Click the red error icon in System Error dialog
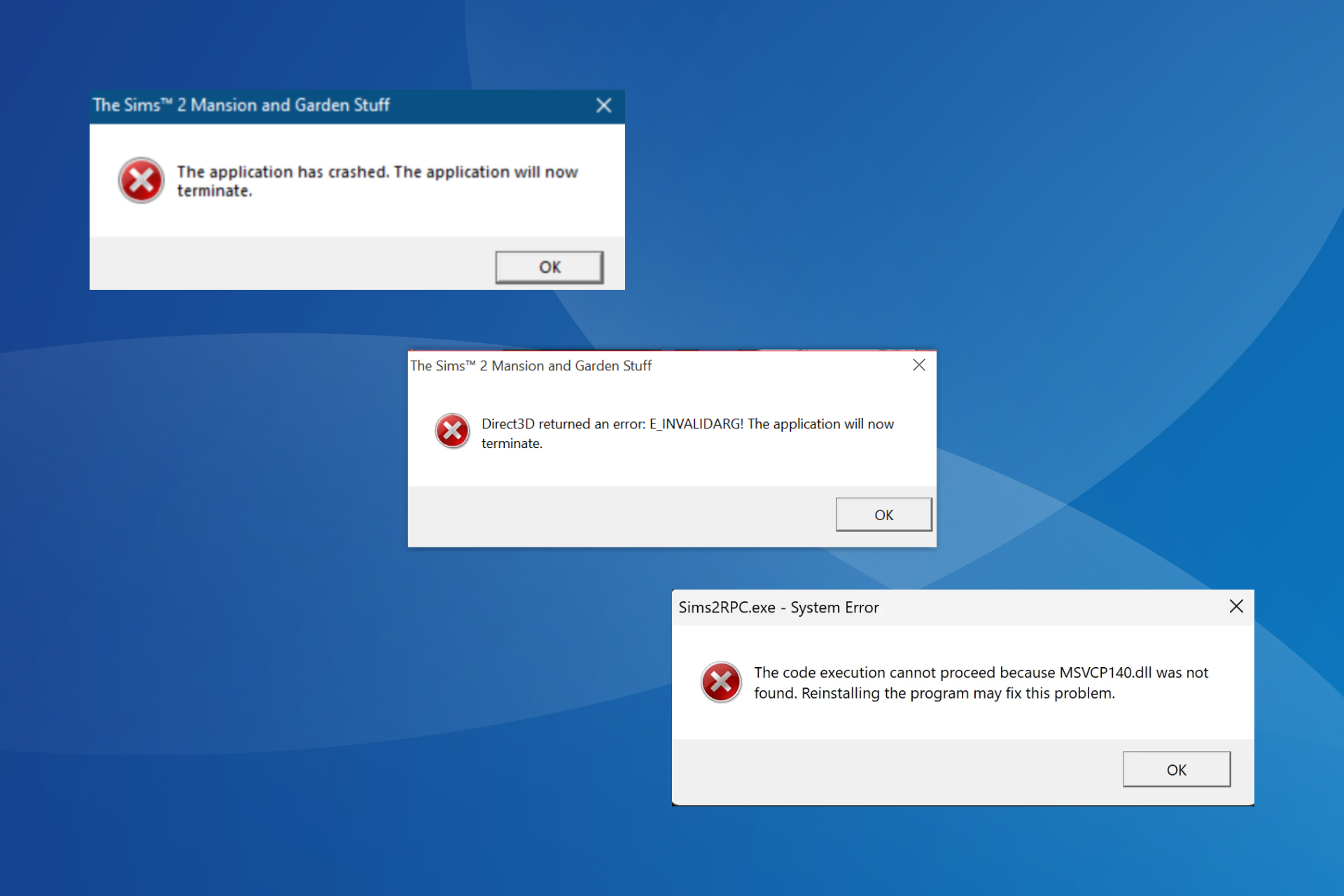Screen dimensions: 1344x896 (x=721, y=682)
